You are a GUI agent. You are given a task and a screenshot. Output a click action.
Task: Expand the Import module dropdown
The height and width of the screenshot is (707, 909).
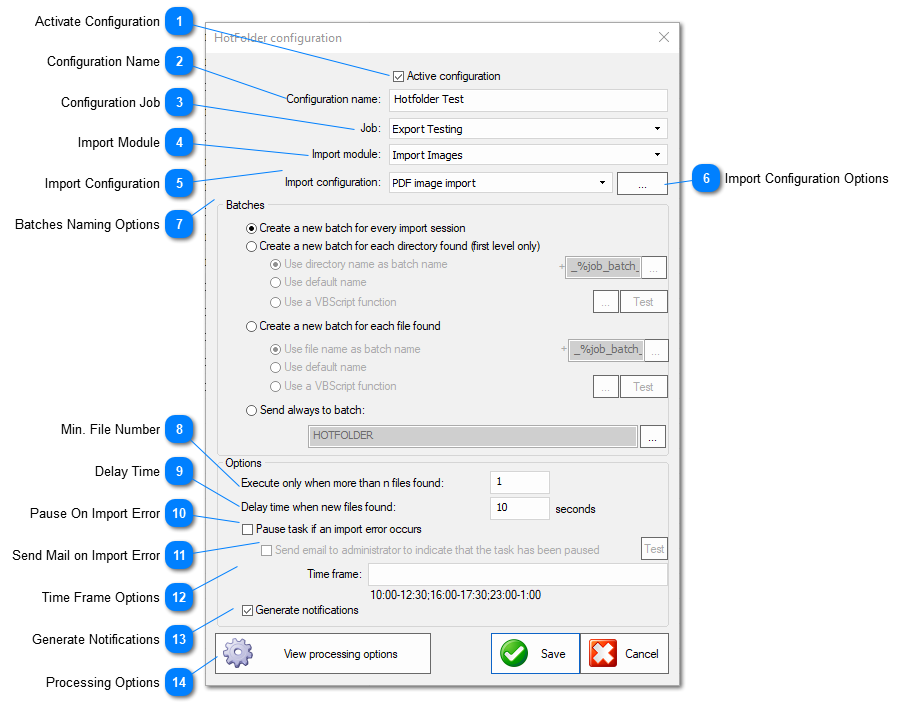pyautogui.click(x=657, y=155)
